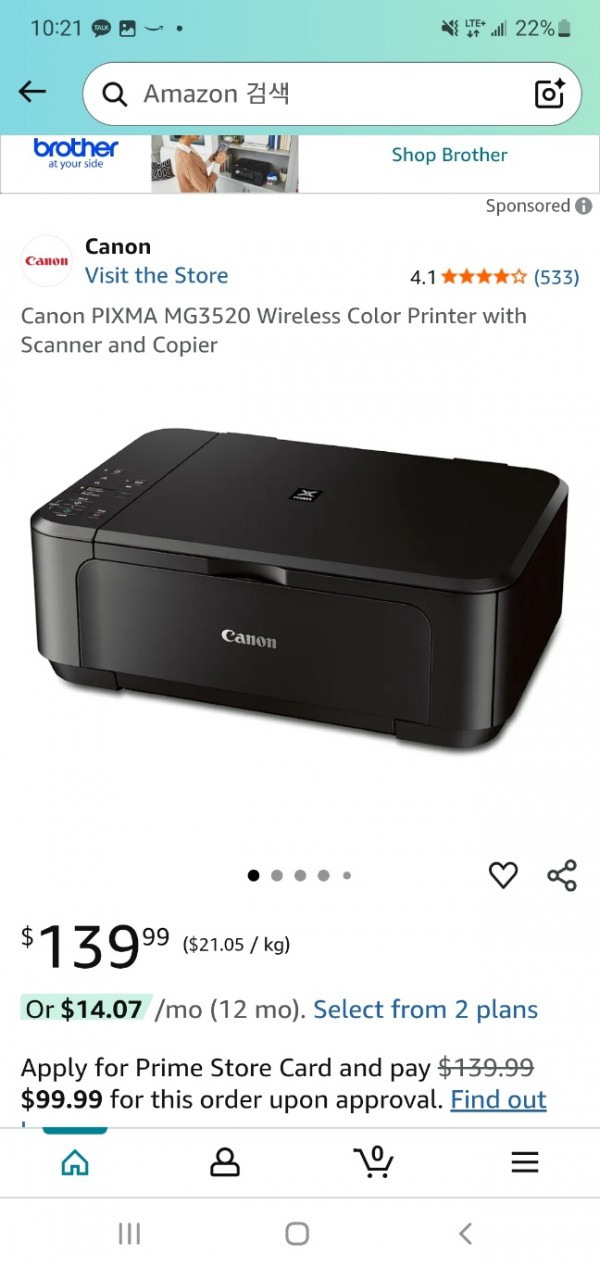Tap the back arrow icon
600x1267 pixels.
point(33,92)
